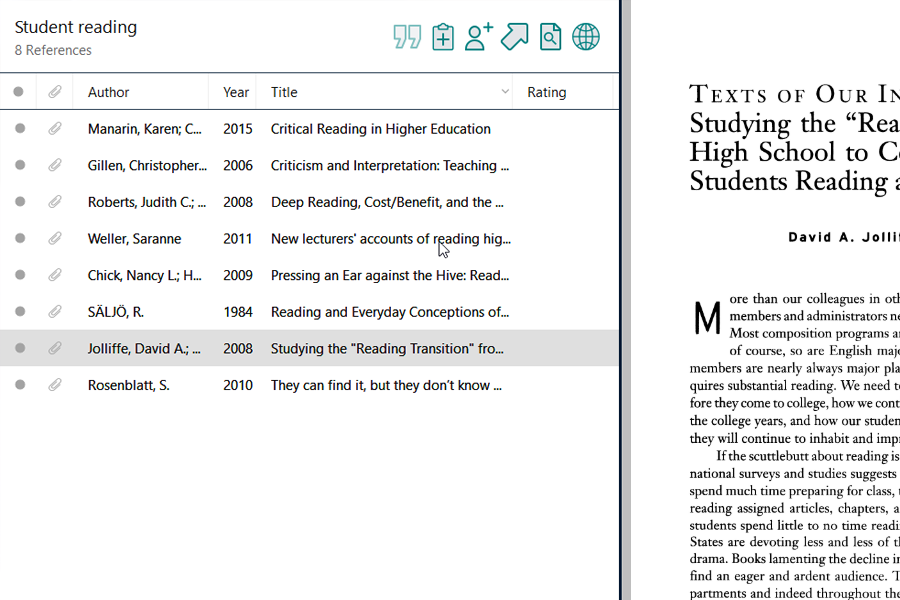Click the read status dot column header
Screen dimensions: 900x600
point(19,92)
